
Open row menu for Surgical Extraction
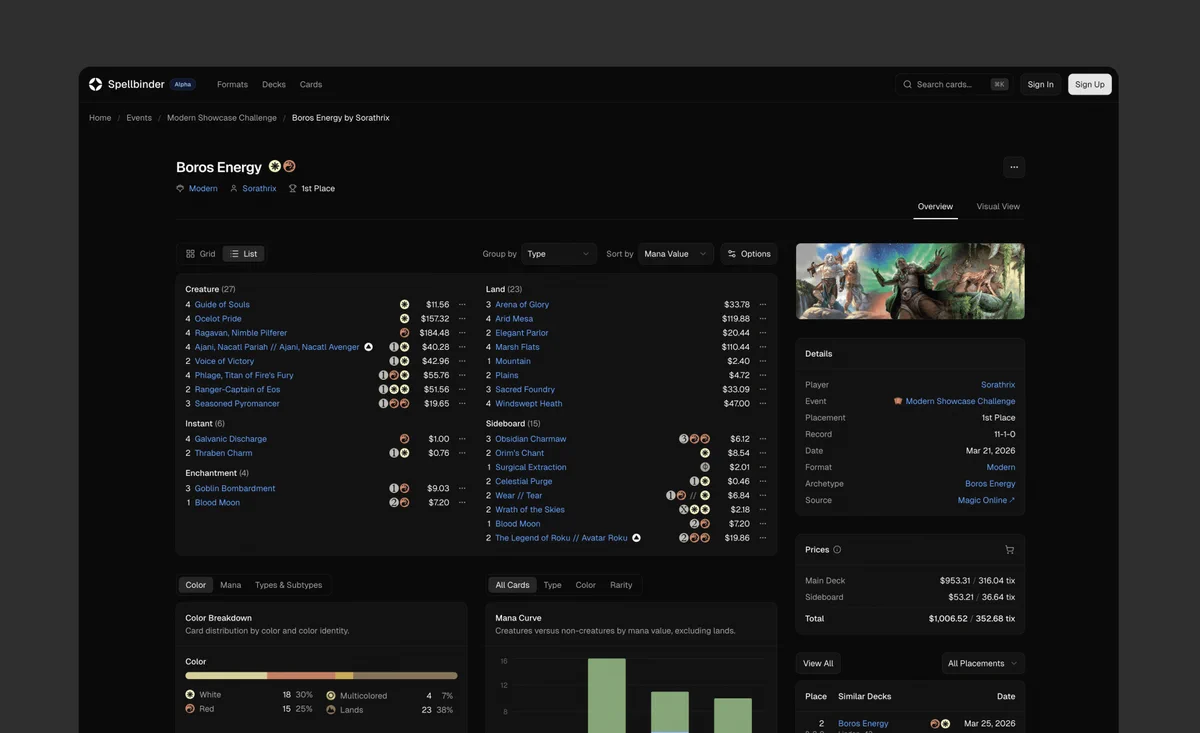[763, 467]
